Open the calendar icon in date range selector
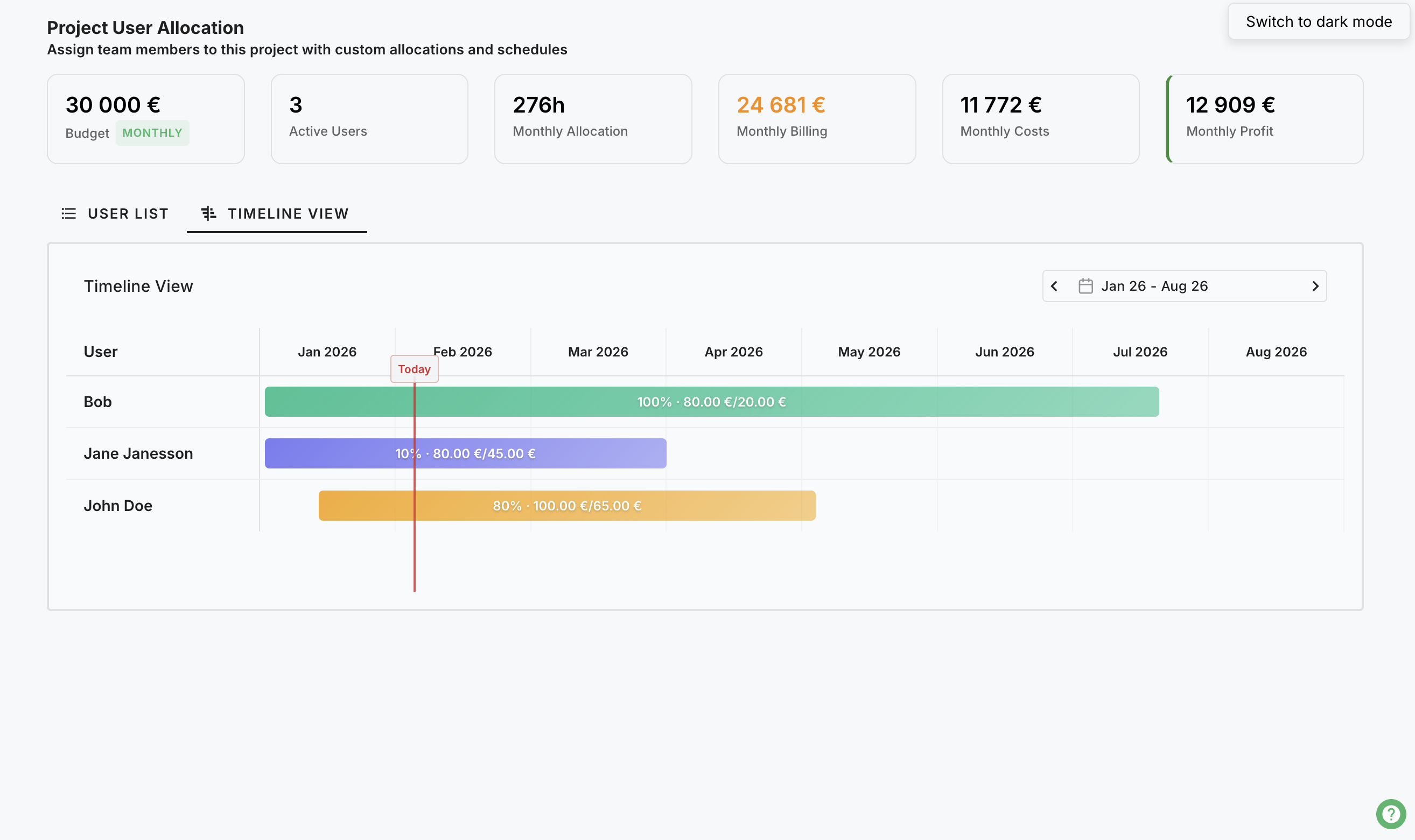The width and height of the screenshot is (1415, 840). coord(1086,286)
